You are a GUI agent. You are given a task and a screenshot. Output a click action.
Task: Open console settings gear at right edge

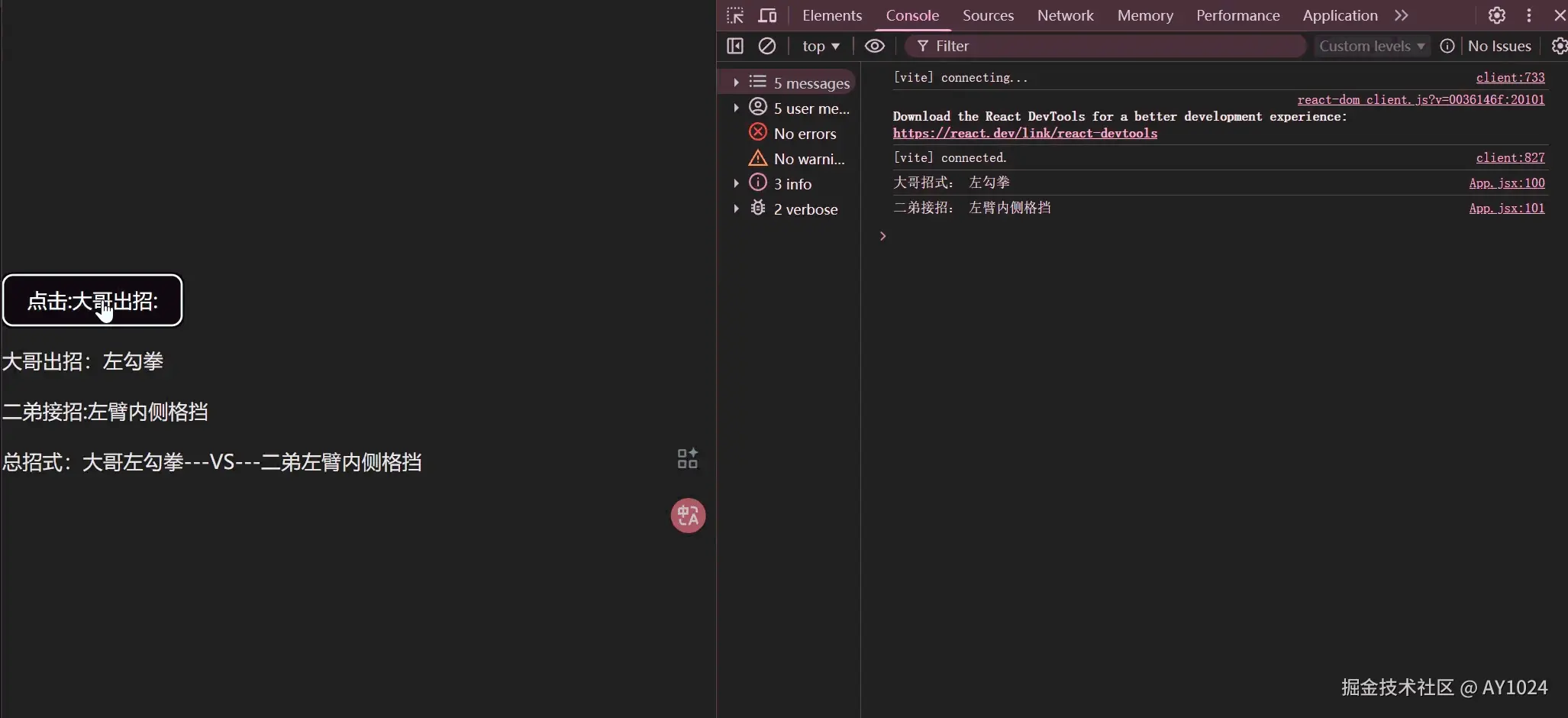point(1560,46)
